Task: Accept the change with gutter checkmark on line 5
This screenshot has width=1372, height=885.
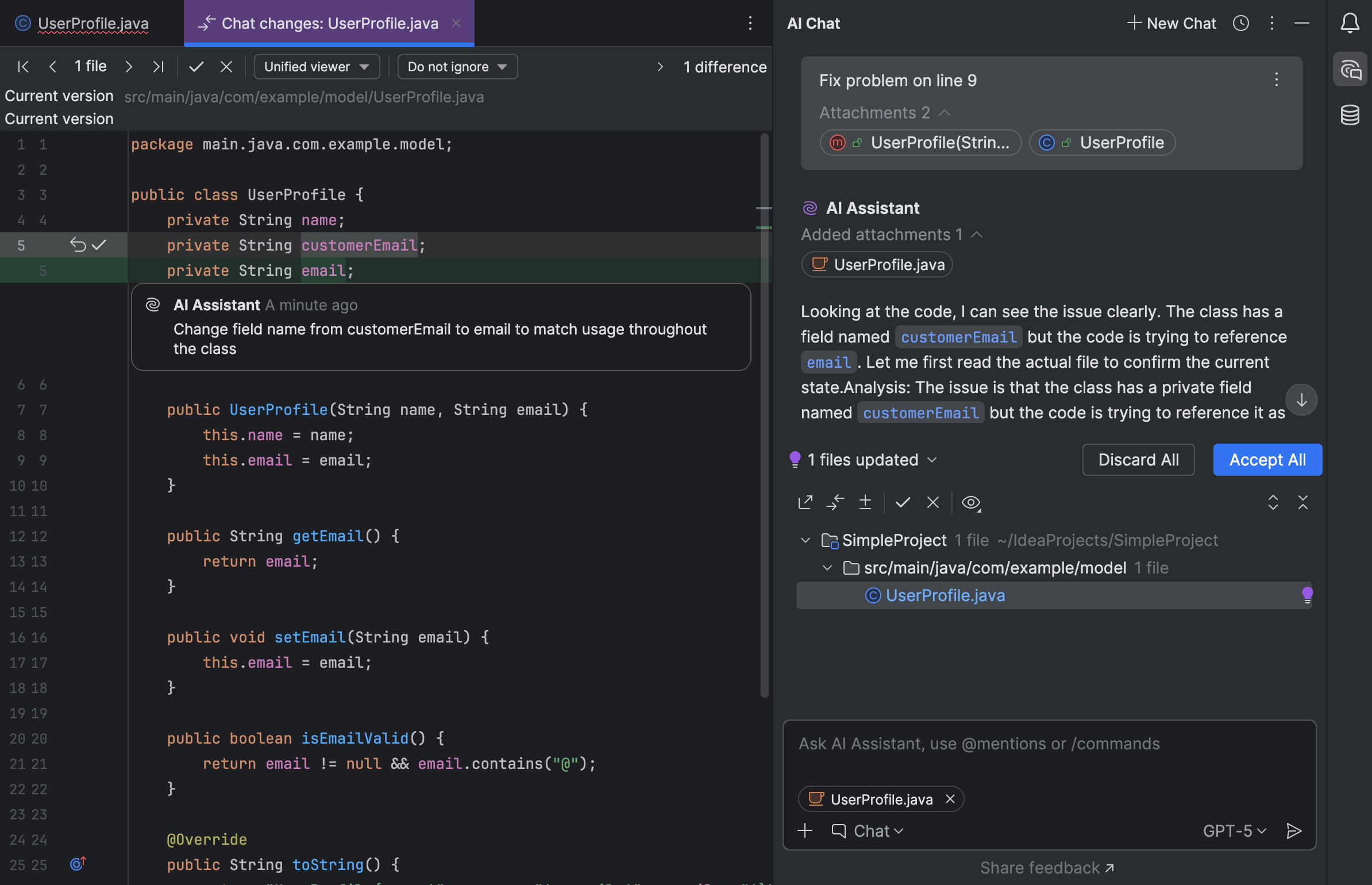Action: 99,245
